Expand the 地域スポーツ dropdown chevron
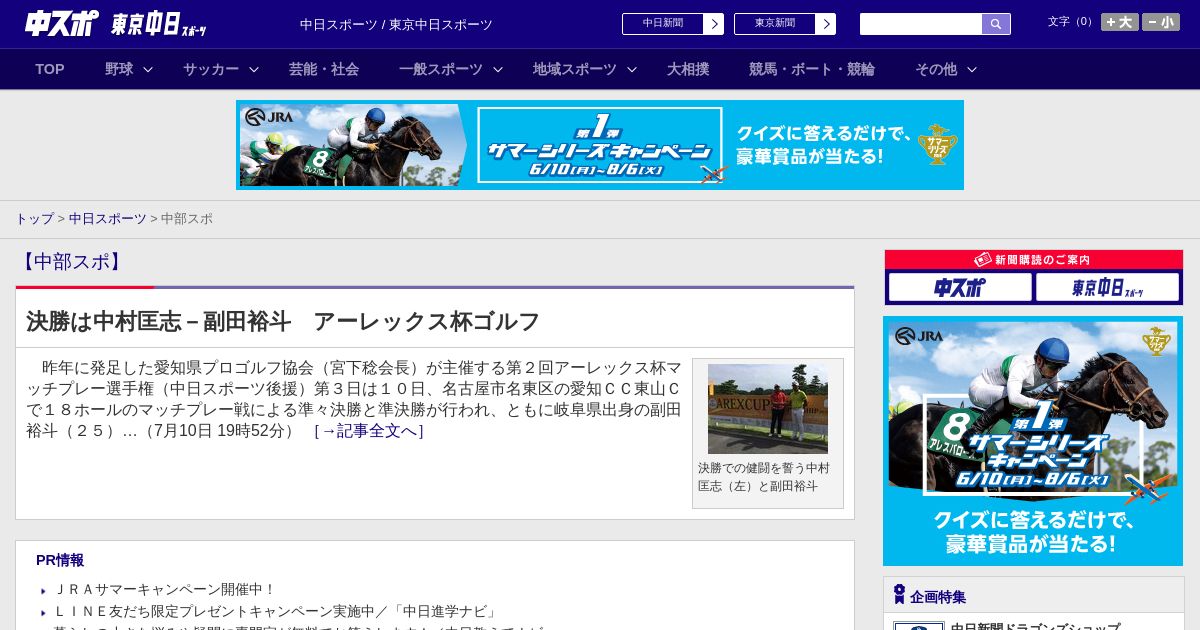 tap(632, 69)
